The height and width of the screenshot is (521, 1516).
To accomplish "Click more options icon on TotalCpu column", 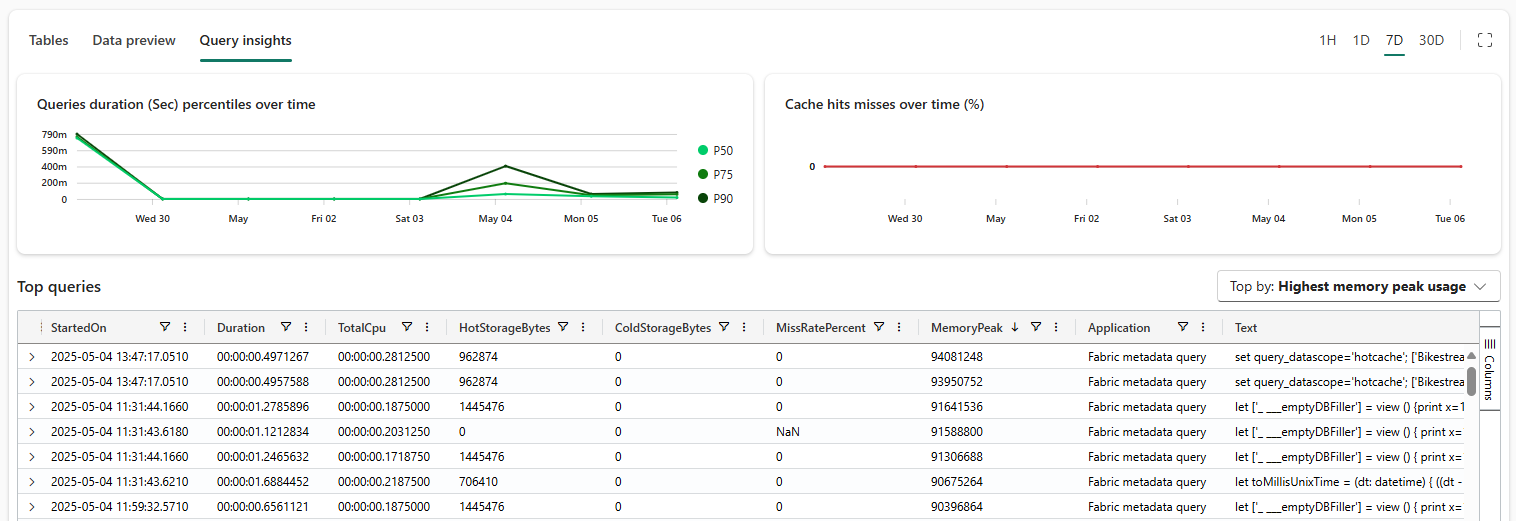I will pyautogui.click(x=427, y=327).
